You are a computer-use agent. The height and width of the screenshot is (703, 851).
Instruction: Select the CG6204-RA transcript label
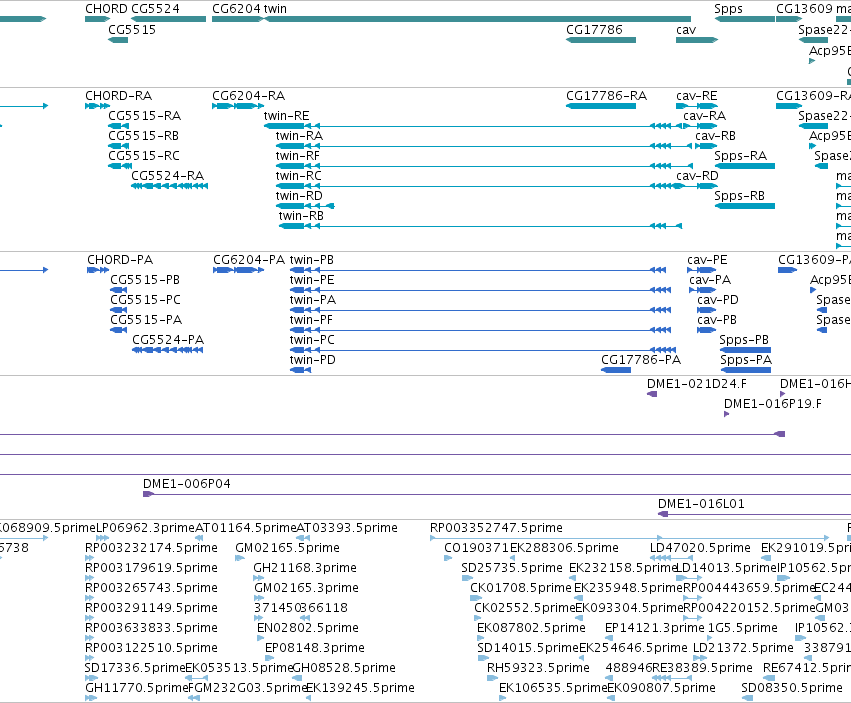click(x=249, y=96)
